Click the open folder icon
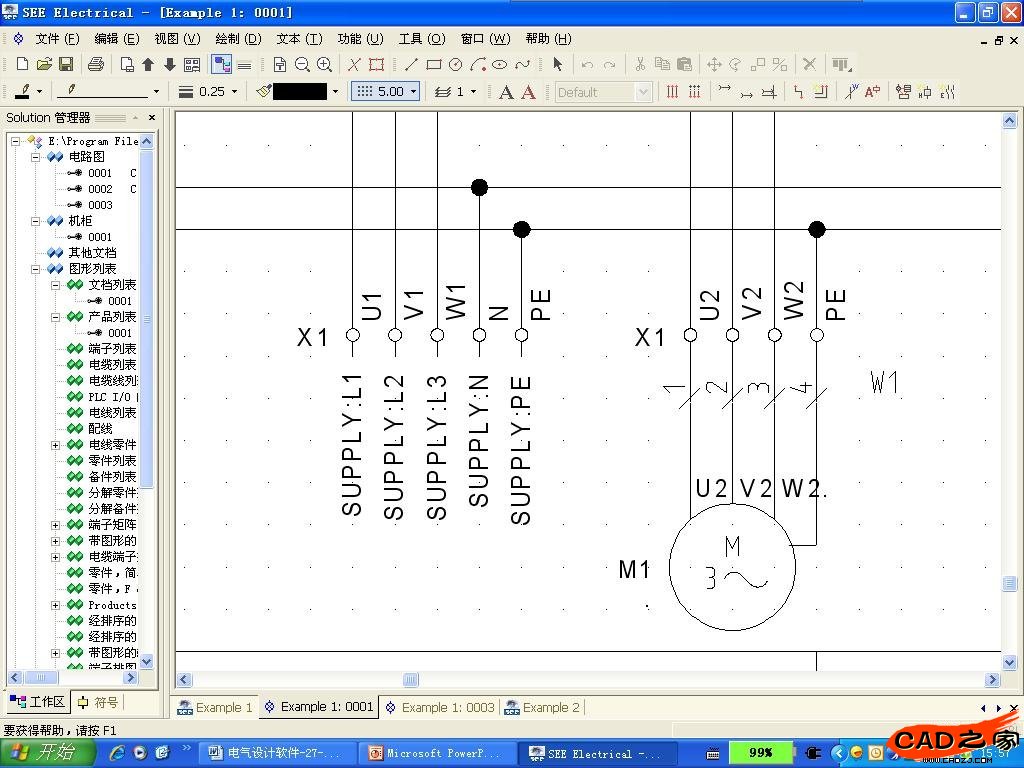This screenshot has height=768, width=1024. click(x=44, y=64)
